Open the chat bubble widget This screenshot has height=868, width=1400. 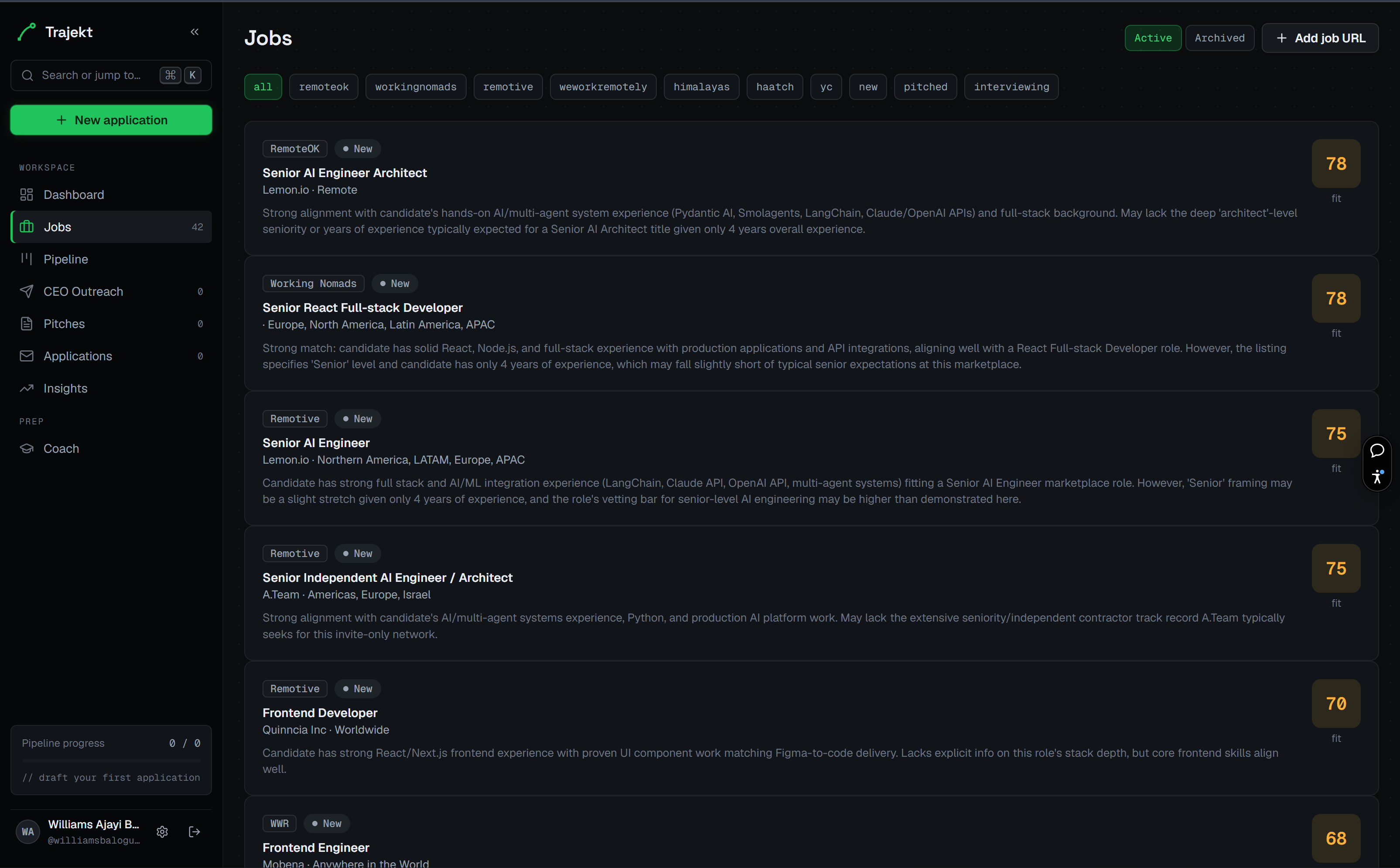point(1377,451)
